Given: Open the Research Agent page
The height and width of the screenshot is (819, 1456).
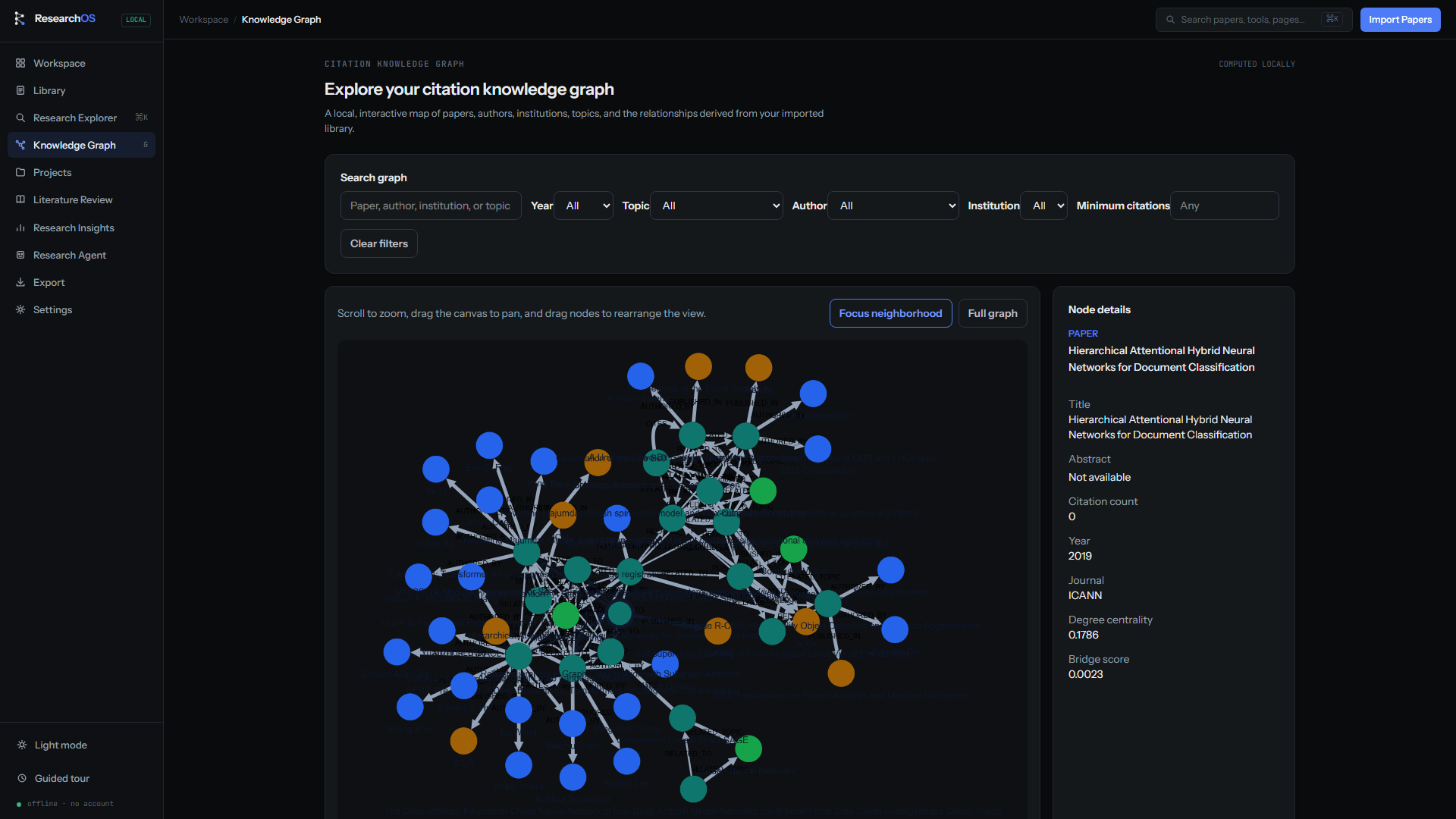Looking at the screenshot, I should tap(81, 255).
